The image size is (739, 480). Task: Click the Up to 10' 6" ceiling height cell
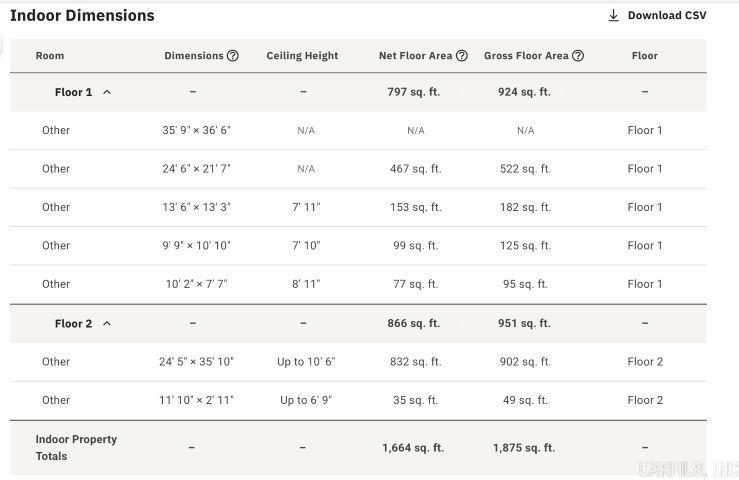tap(306, 362)
